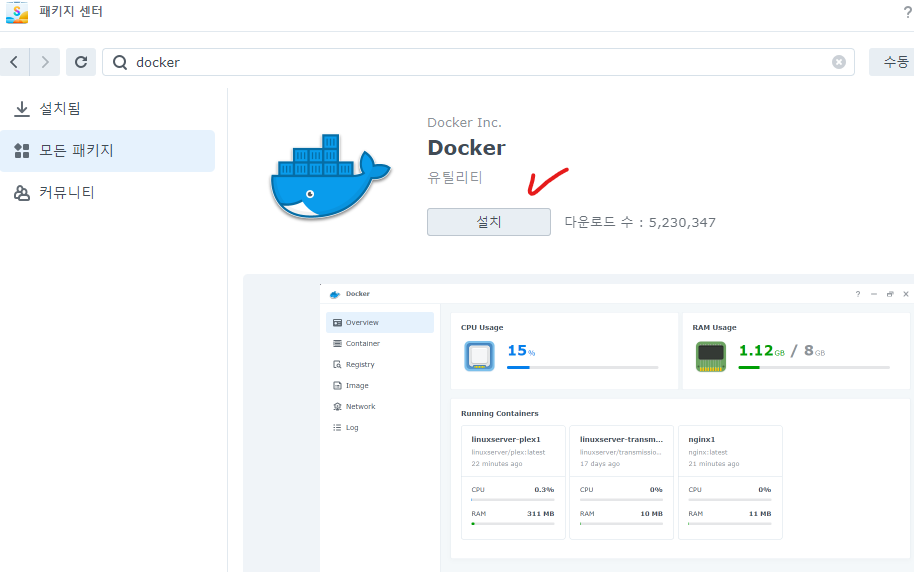Open the 커뮤니티 community tab
Viewport: 914px width, 572px height.
click(x=107, y=192)
